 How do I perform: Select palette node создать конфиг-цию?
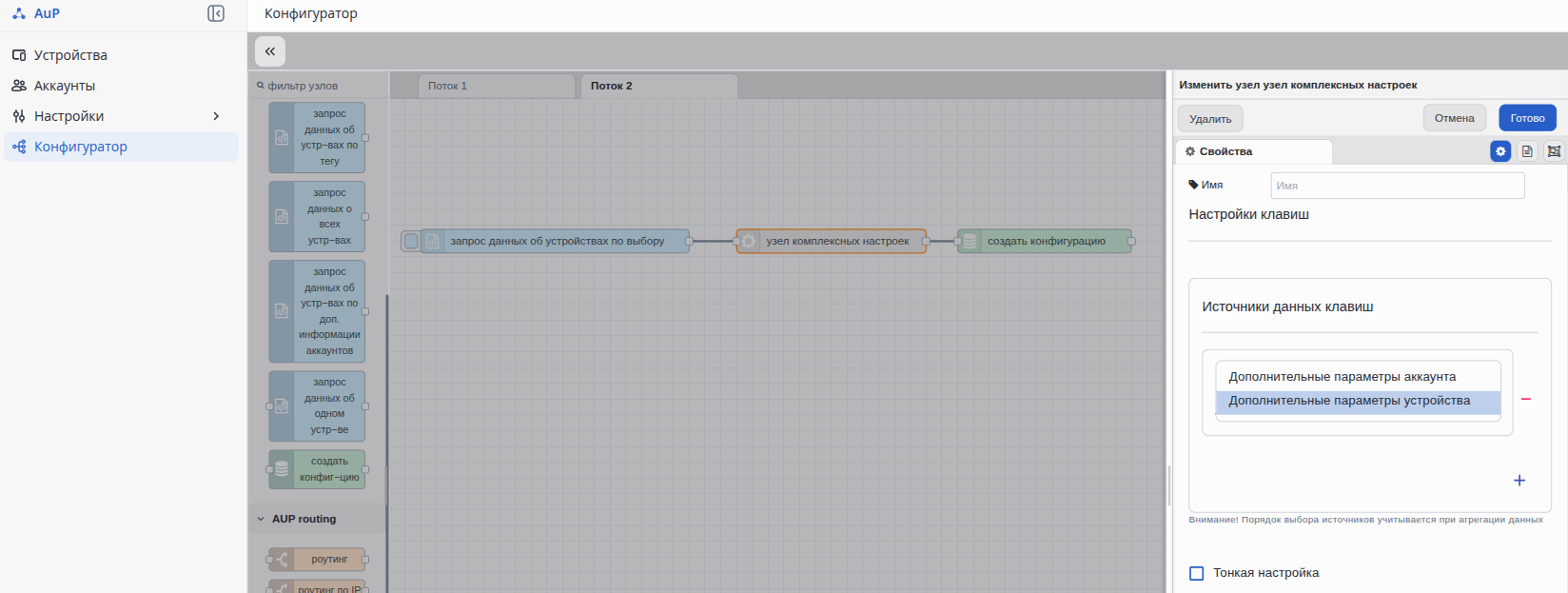click(x=317, y=469)
